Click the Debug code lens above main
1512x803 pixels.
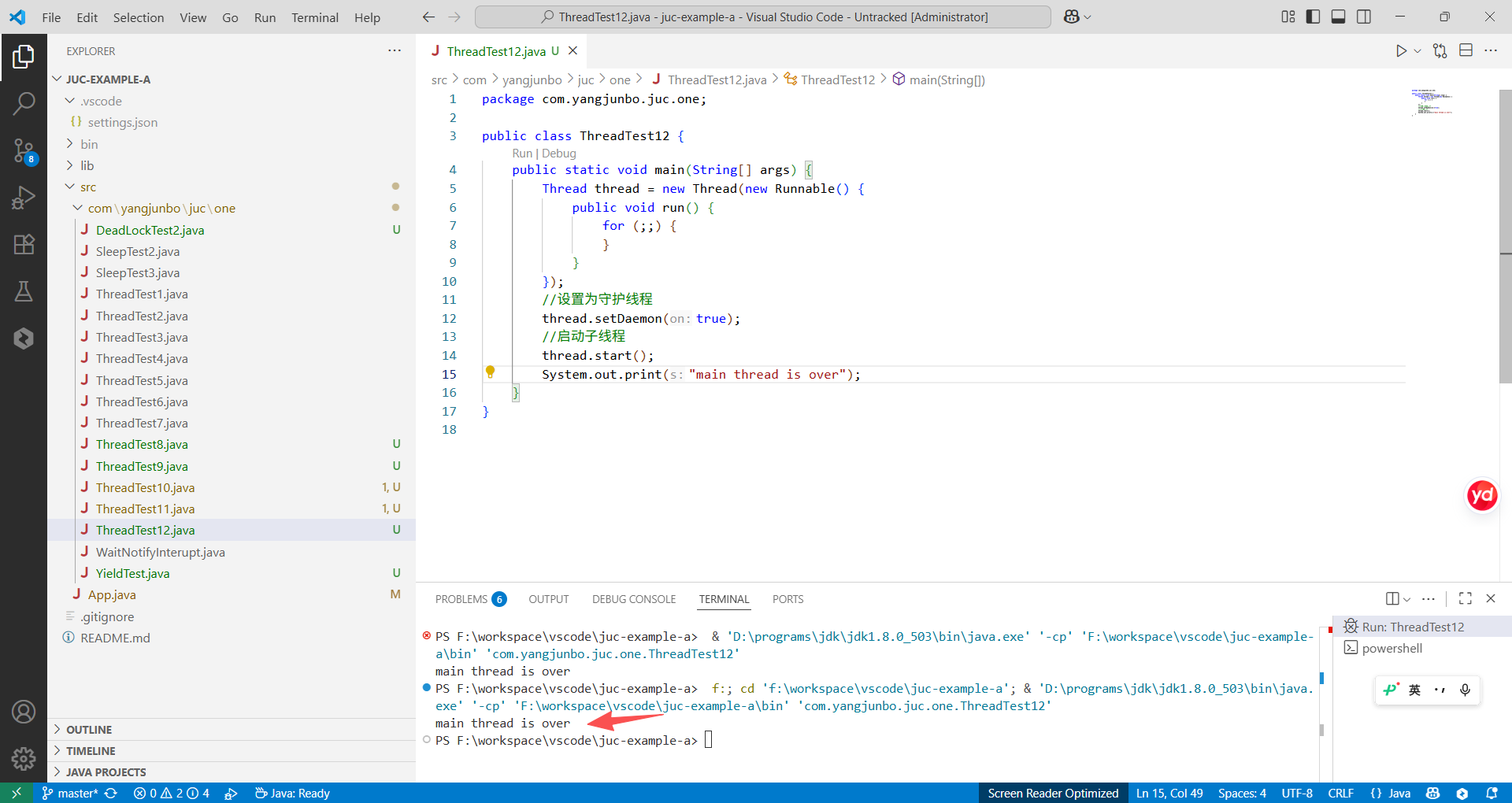tap(559, 154)
